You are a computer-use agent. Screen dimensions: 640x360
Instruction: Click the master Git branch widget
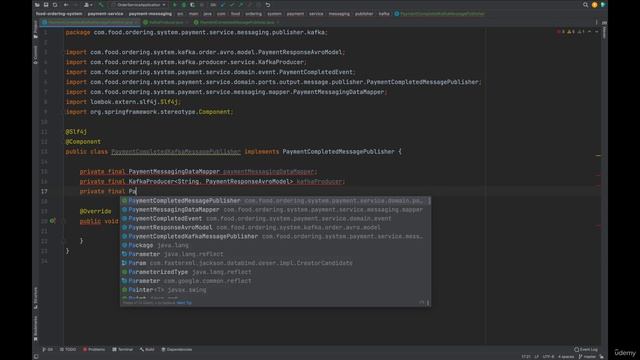point(588,357)
